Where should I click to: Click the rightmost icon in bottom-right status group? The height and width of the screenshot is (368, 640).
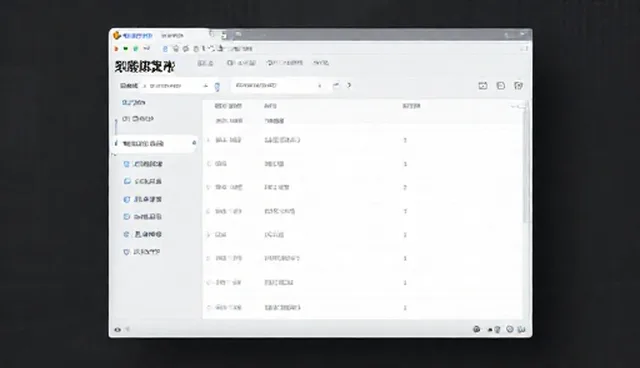click(x=521, y=329)
